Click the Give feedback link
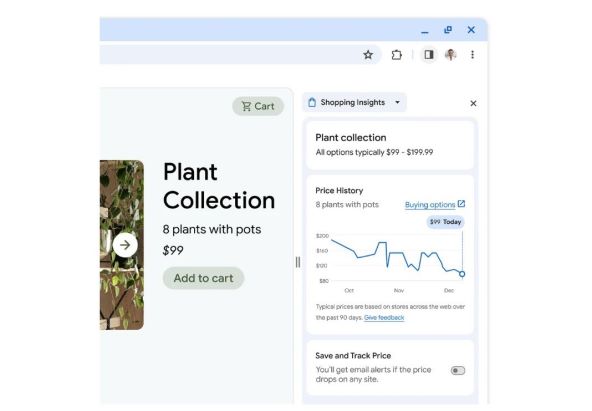This screenshot has height=411, width=592. point(384,318)
